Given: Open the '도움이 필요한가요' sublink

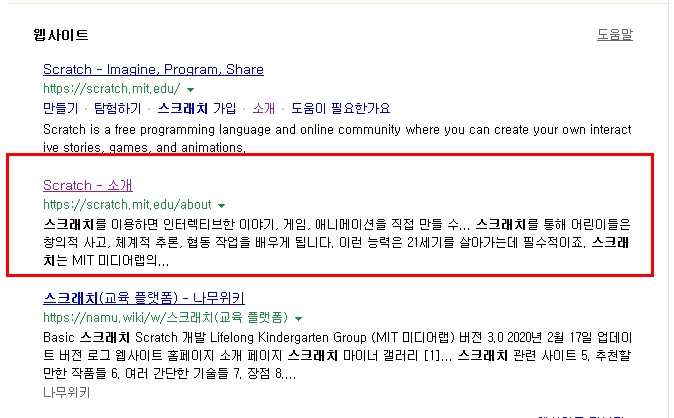Looking at the screenshot, I should [x=340, y=108].
